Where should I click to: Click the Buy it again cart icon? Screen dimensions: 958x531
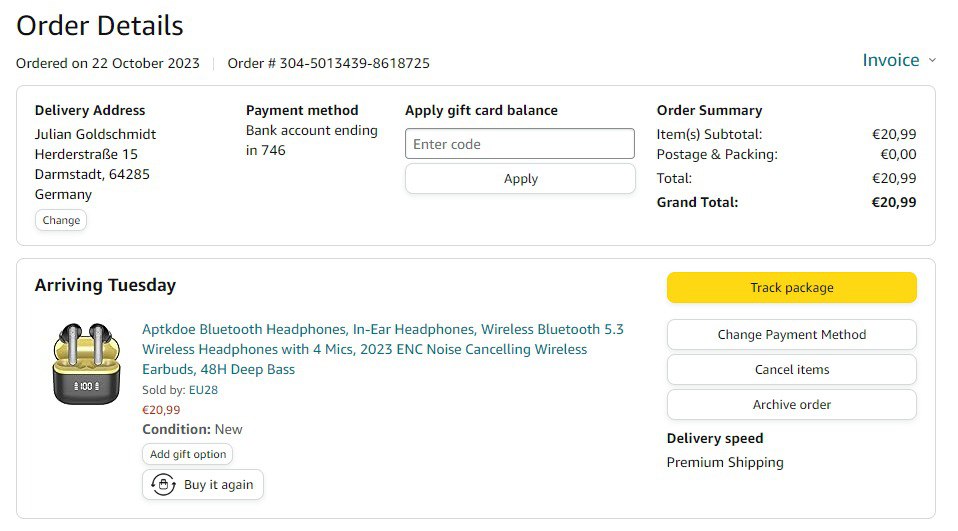(163, 485)
